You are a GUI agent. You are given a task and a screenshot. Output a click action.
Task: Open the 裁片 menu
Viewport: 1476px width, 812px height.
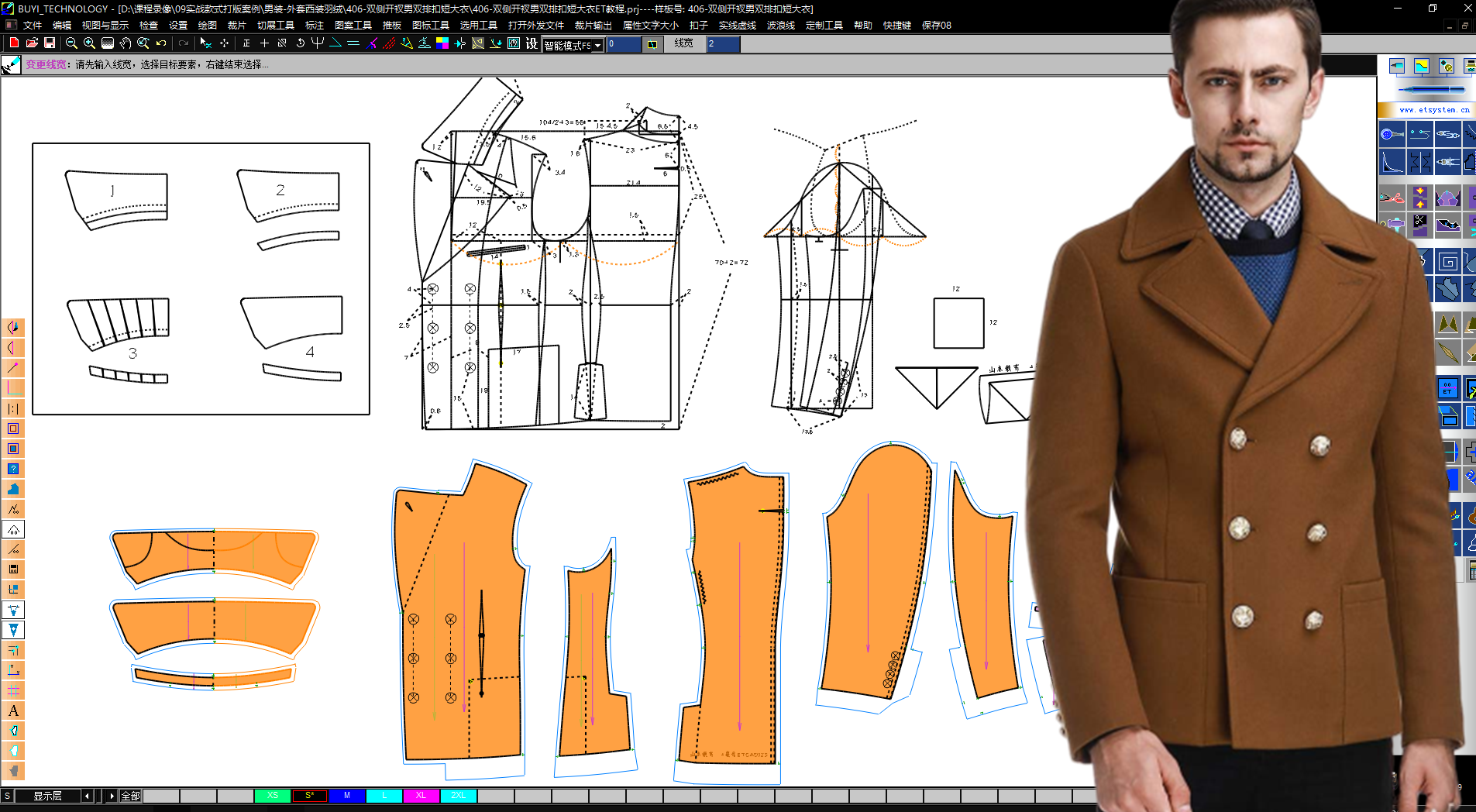(237, 26)
